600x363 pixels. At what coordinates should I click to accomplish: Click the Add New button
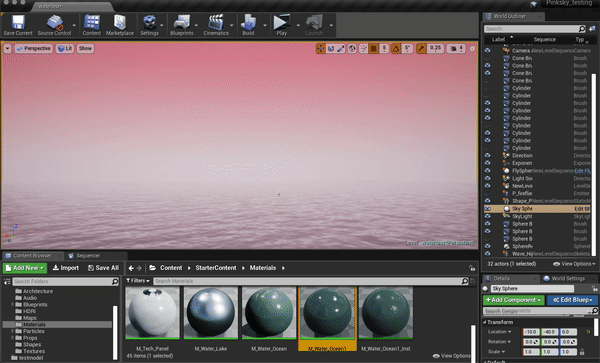(x=25, y=268)
